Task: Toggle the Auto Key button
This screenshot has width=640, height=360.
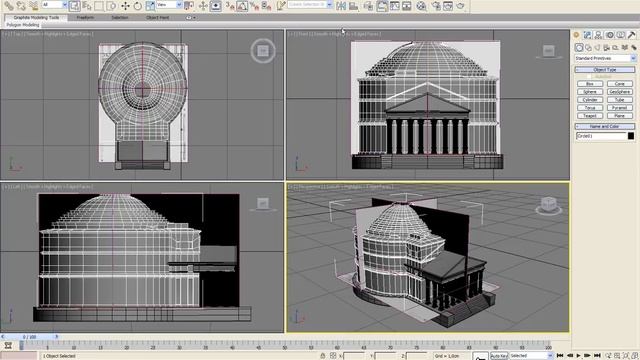Action: [x=499, y=356]
